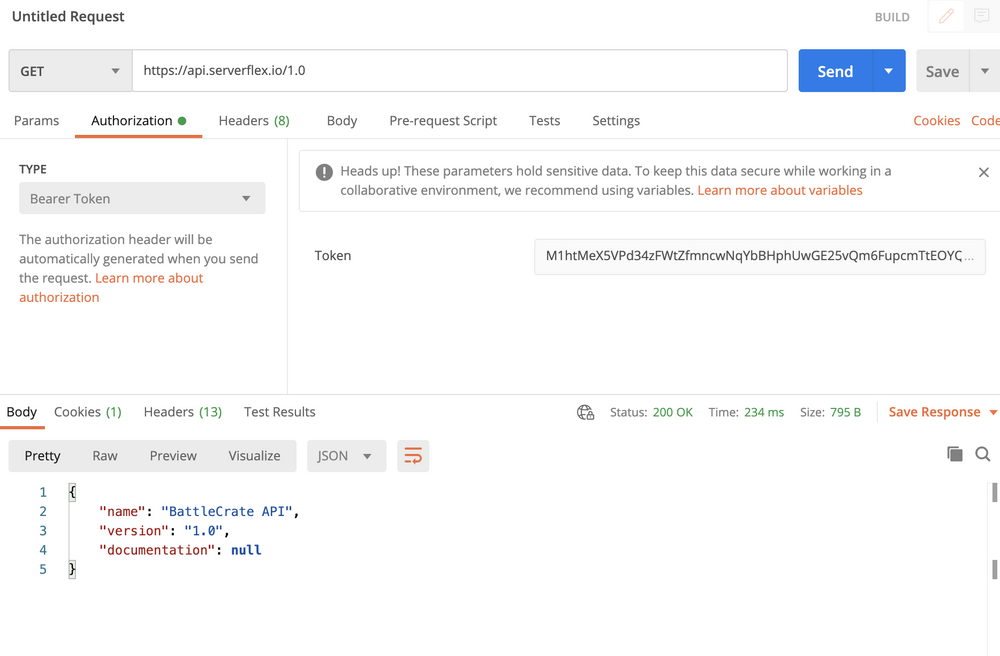The width and height of the screenshot is (1000, 656).
Task: Expand the Save button options arrow
Action: click(x=985, y=71)
